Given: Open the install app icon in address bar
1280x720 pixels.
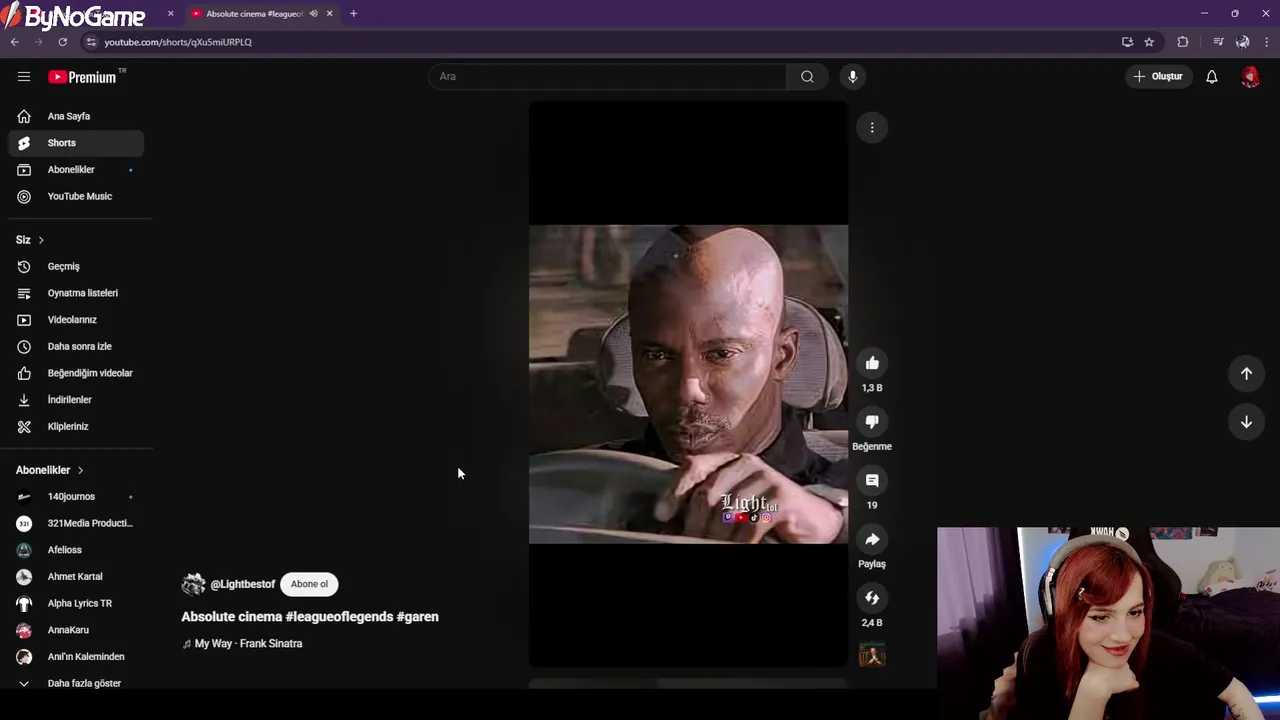Looking at the screenshot, I should pyautogui.click(x=1127, y=42).
